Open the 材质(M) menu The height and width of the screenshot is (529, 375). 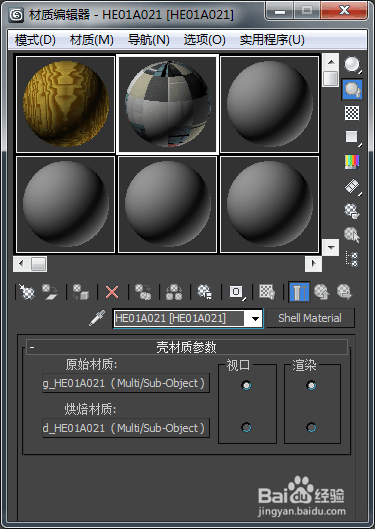point(92,40)
